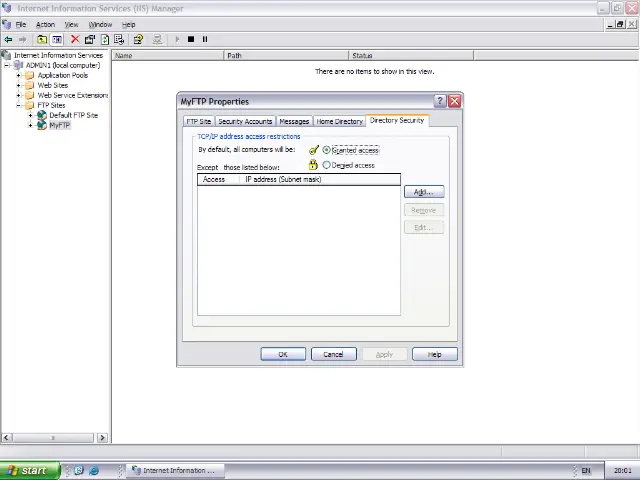Click the Back arrow in the toolbar
This screenshot has height=480, width=640.
coord(8,40)
